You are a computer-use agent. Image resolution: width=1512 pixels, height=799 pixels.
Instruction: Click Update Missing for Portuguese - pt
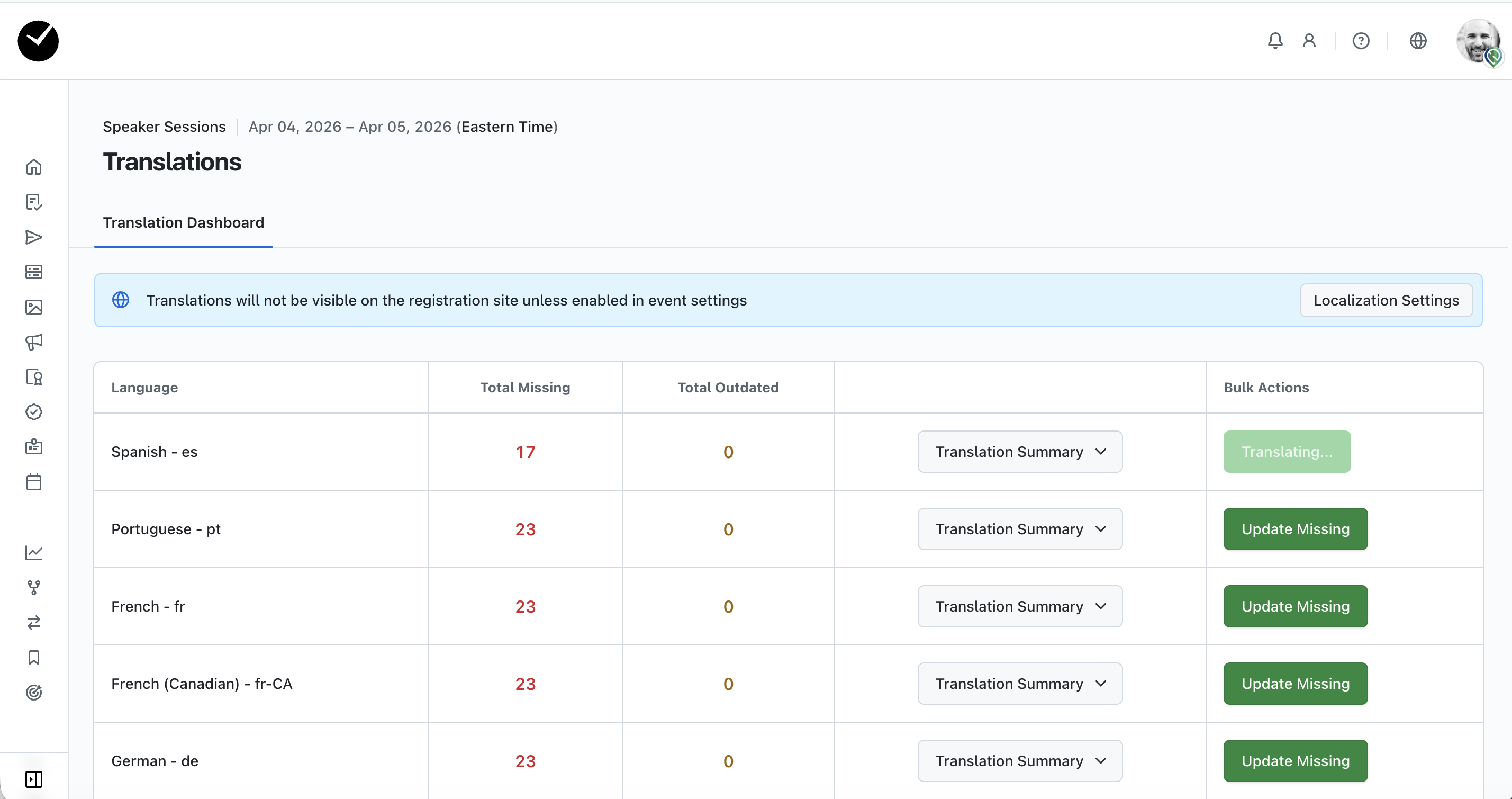[x=1295, y=529]
